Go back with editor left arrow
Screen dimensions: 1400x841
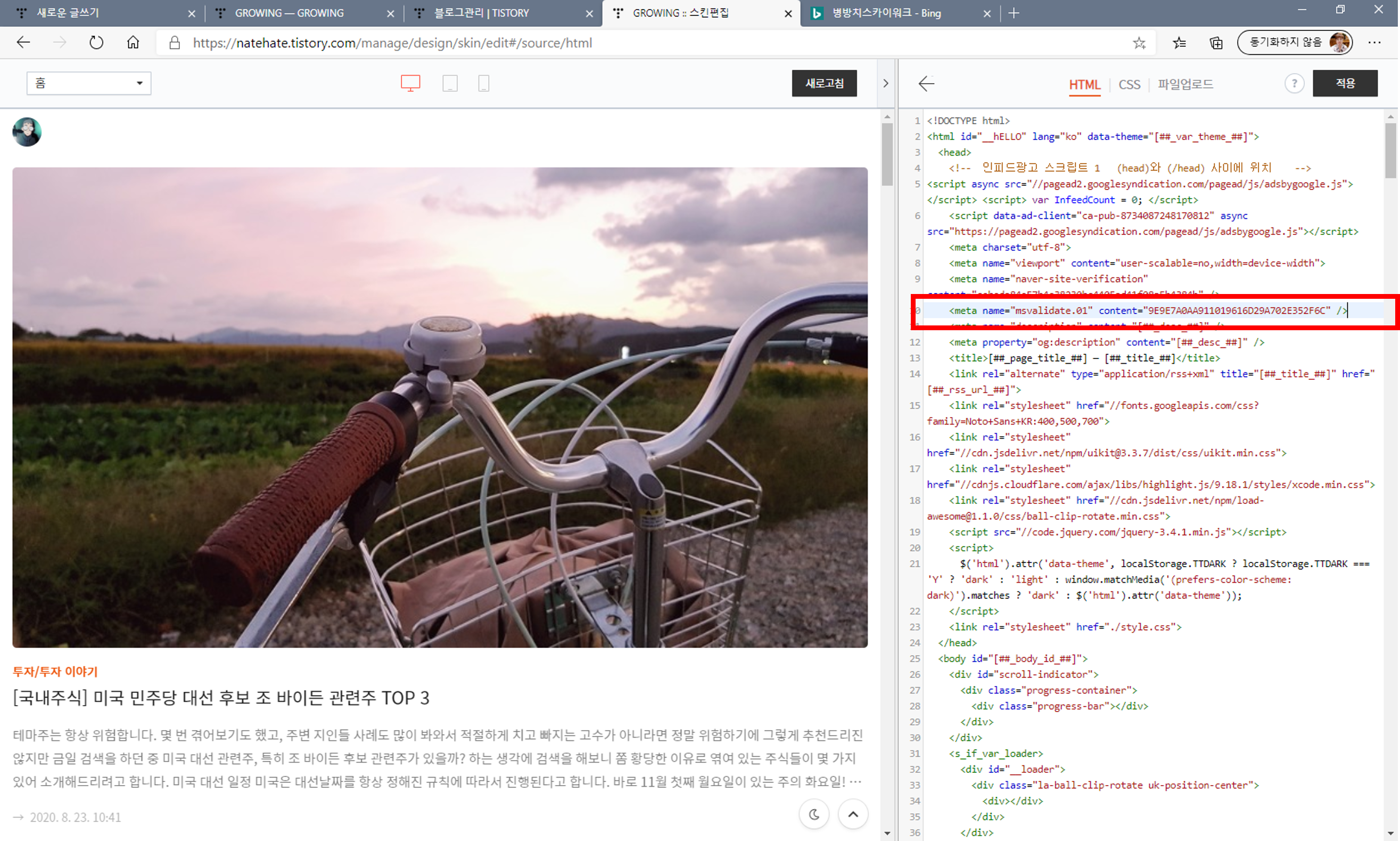click(x=927, y=84)
